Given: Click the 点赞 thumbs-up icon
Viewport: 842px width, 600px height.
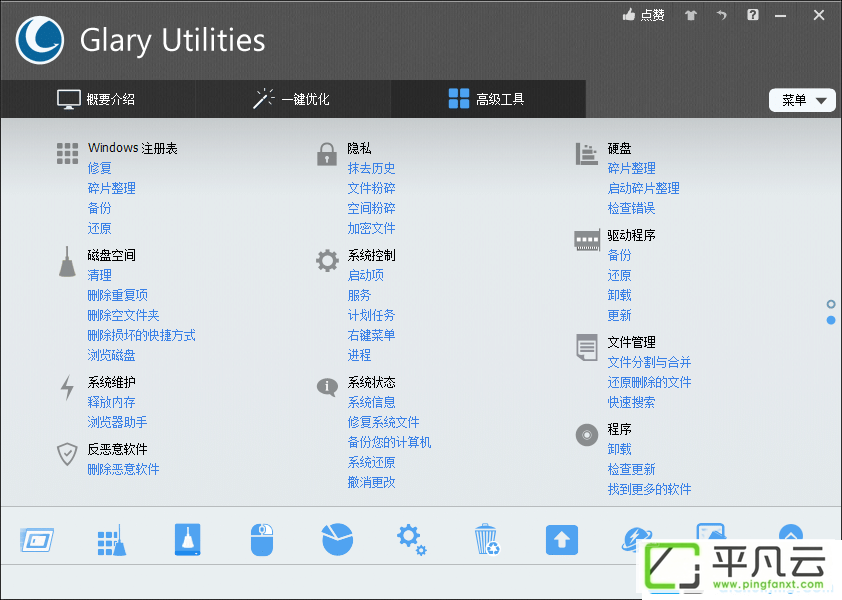Looking at the screenshot, I should click(629, 15).
